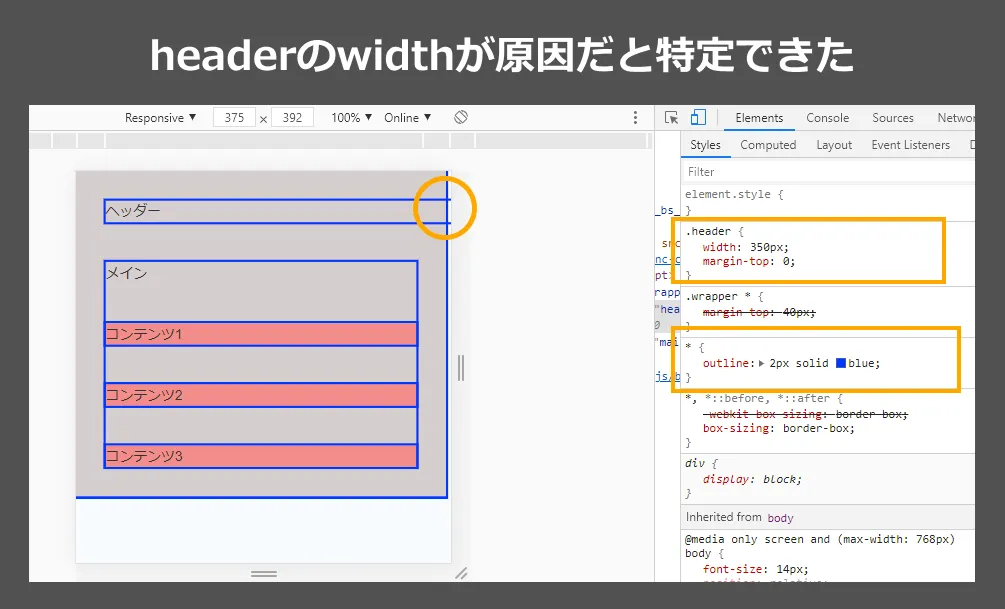The height and width of the screenshot is (609, 1005).
Task: Switch to the Console tab
Action: (827, 118)
